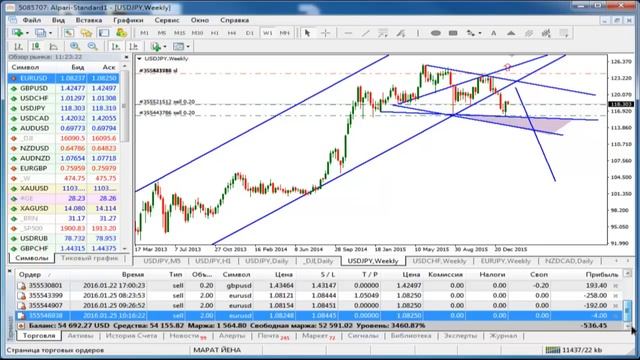Select the Trendline drawing tool
Screen dimensions: 640x360
point(365,33)
